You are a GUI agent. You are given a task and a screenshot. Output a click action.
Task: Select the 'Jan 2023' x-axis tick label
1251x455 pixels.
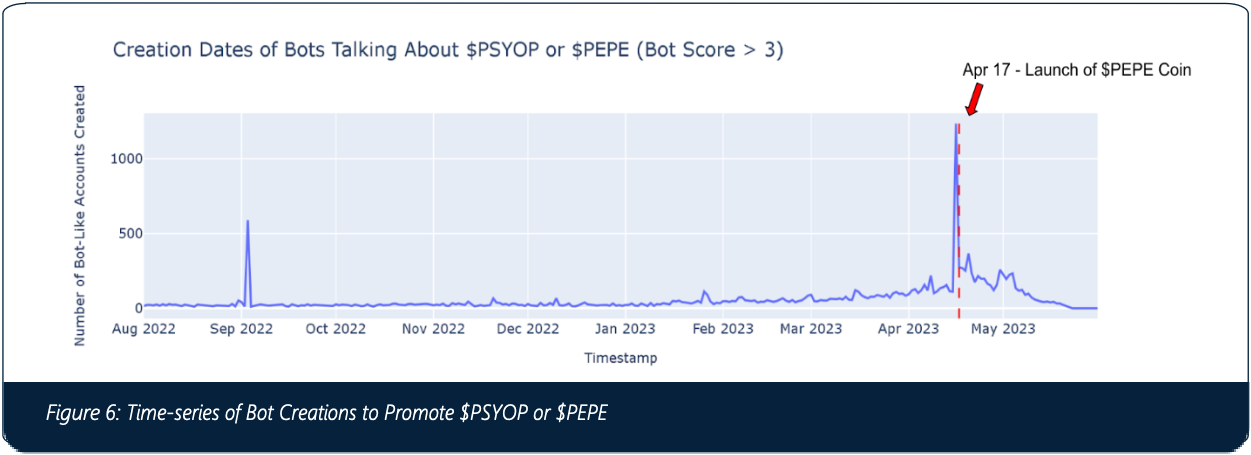[624, 328]
